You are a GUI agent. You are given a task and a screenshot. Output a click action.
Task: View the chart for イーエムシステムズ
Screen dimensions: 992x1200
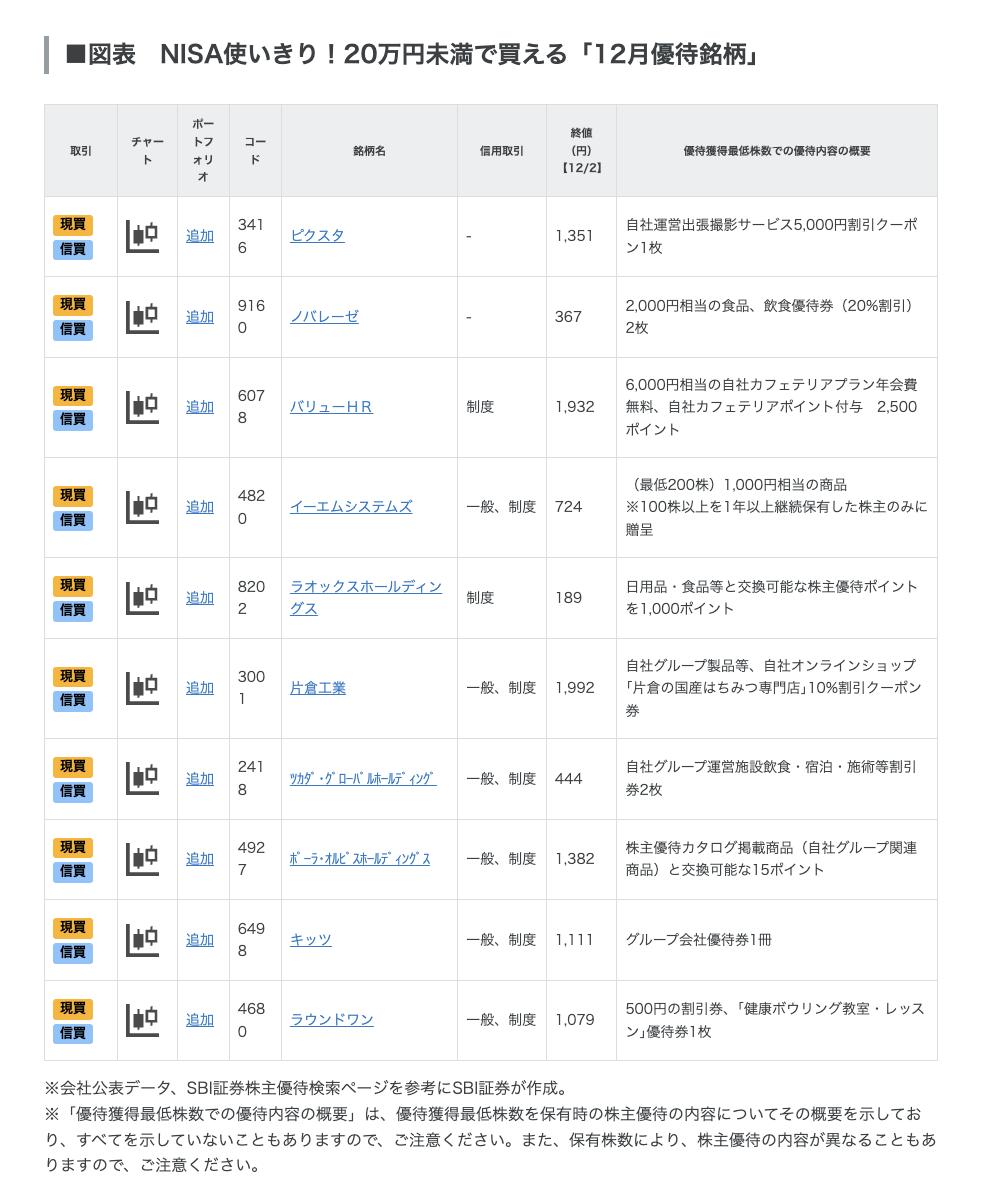click(x=143, y=507)
